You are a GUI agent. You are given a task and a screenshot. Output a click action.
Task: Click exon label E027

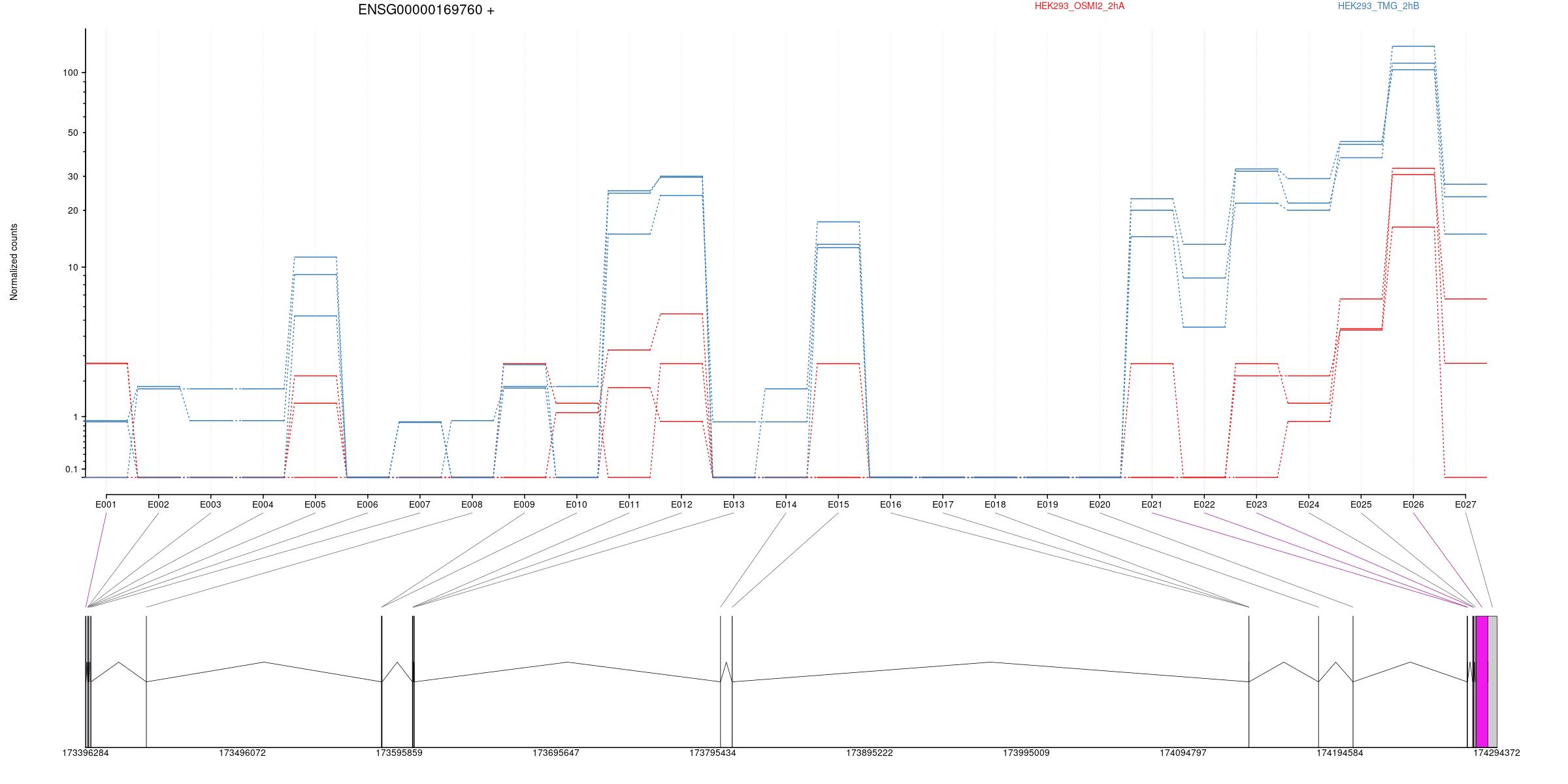(1465, 504)
